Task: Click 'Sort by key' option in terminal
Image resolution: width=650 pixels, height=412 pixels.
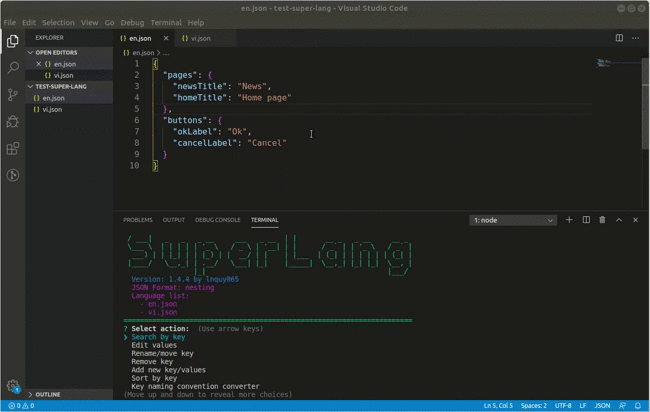Action: (154, 378)
